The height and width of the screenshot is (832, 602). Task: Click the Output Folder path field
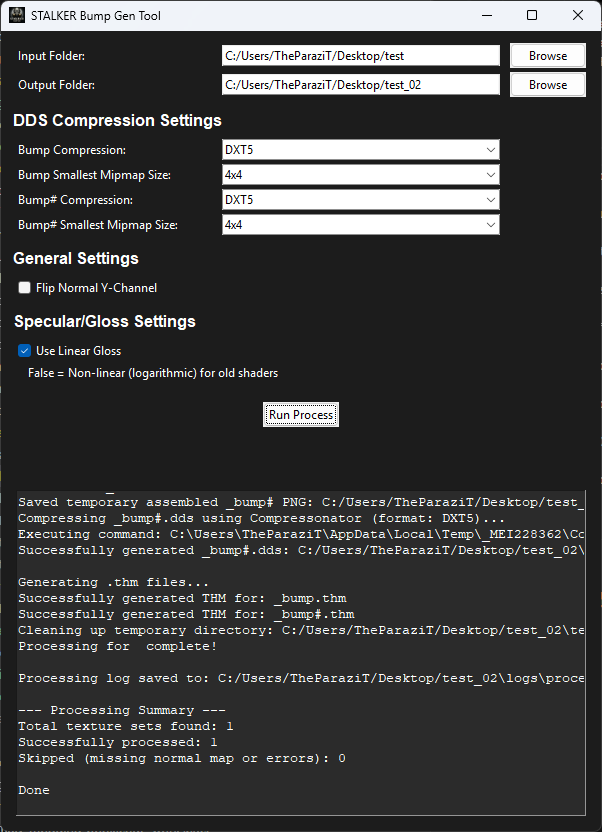[x=360, y=85]
